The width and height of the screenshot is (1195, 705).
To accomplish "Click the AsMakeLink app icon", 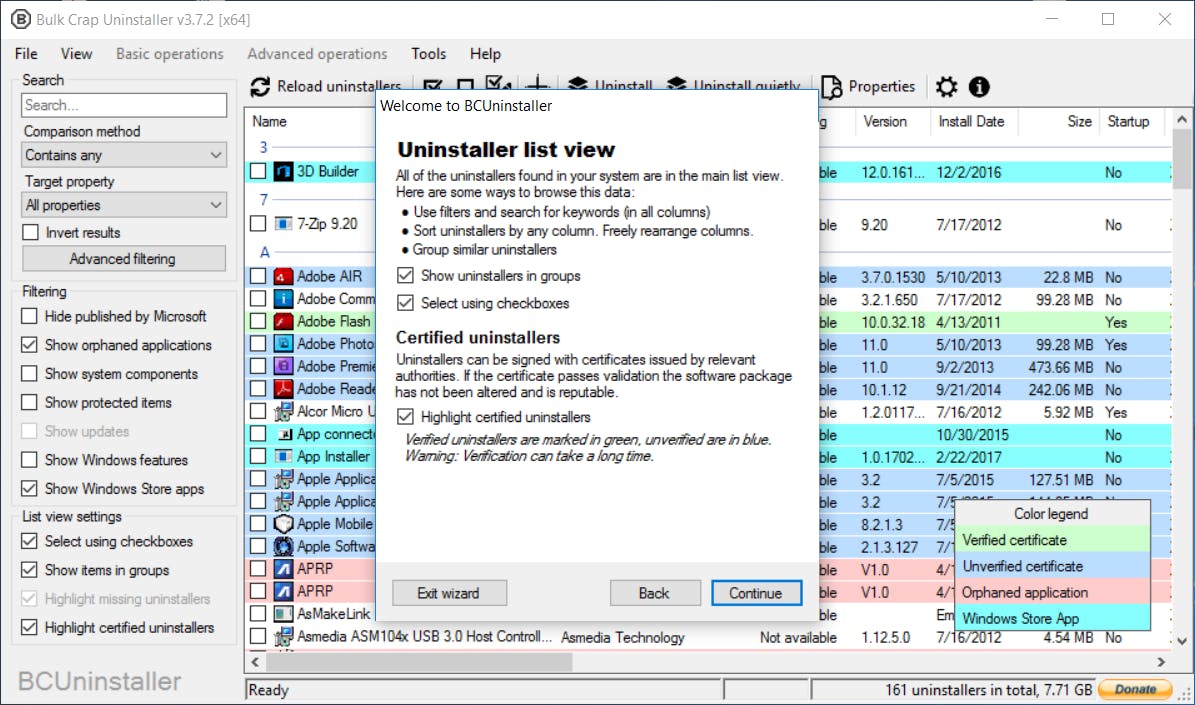I will (x=284, y=614).
